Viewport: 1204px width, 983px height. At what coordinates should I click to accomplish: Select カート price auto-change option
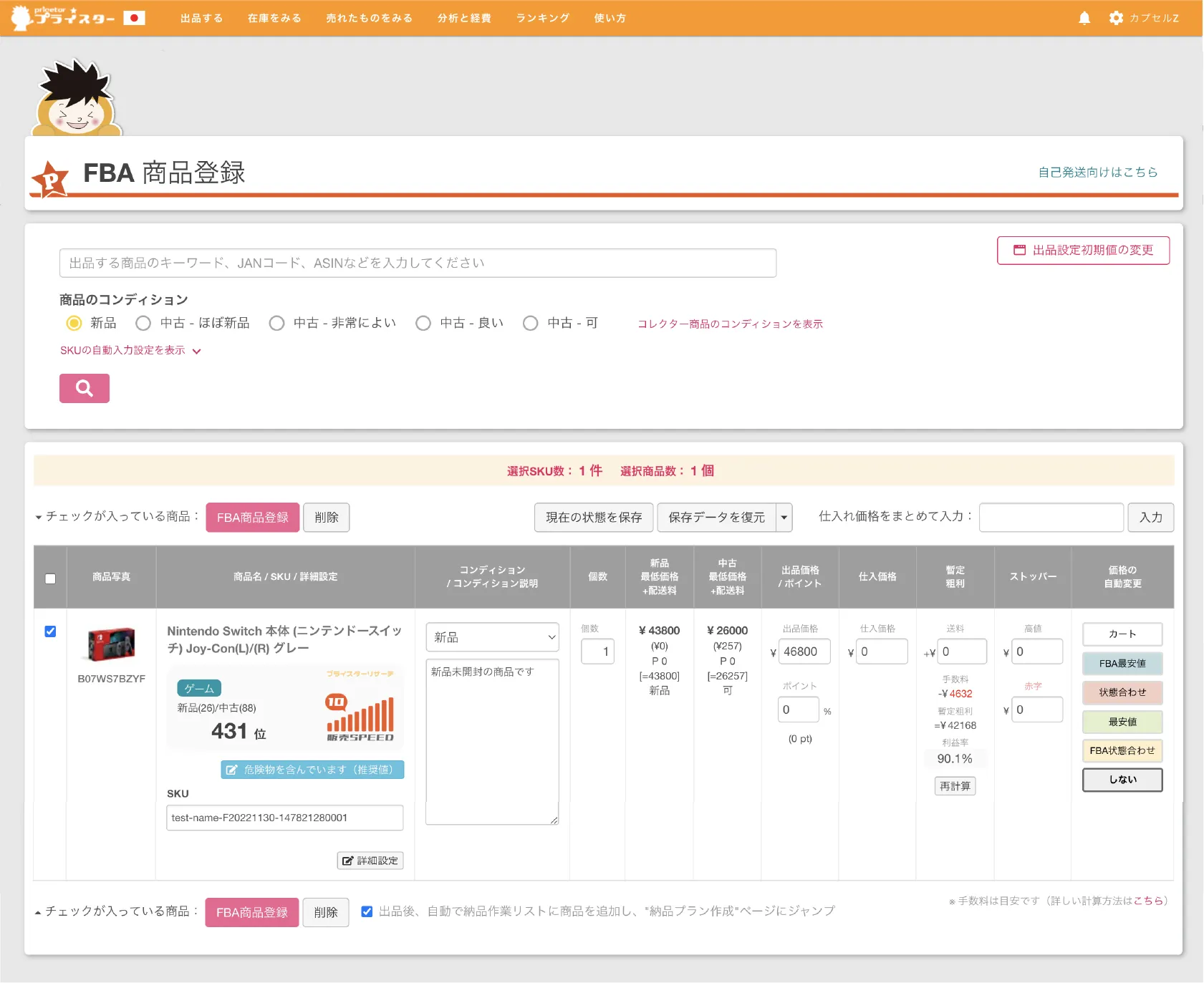pos(1122,634)
